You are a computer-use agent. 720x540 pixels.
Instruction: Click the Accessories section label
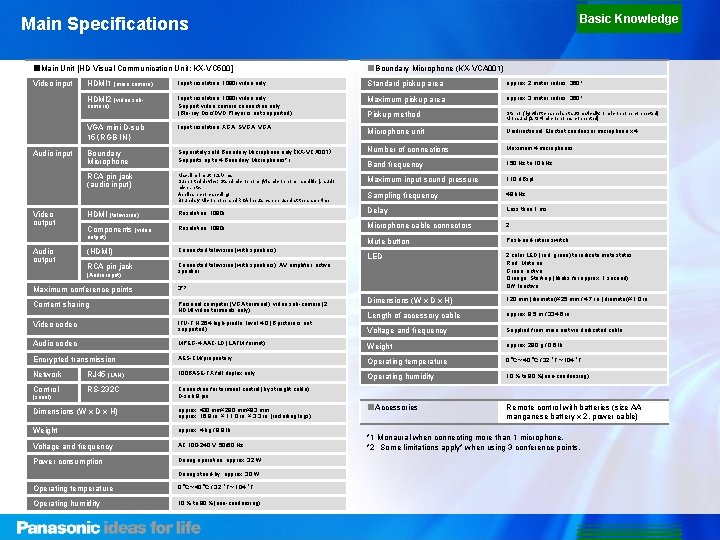click(393, 407)
